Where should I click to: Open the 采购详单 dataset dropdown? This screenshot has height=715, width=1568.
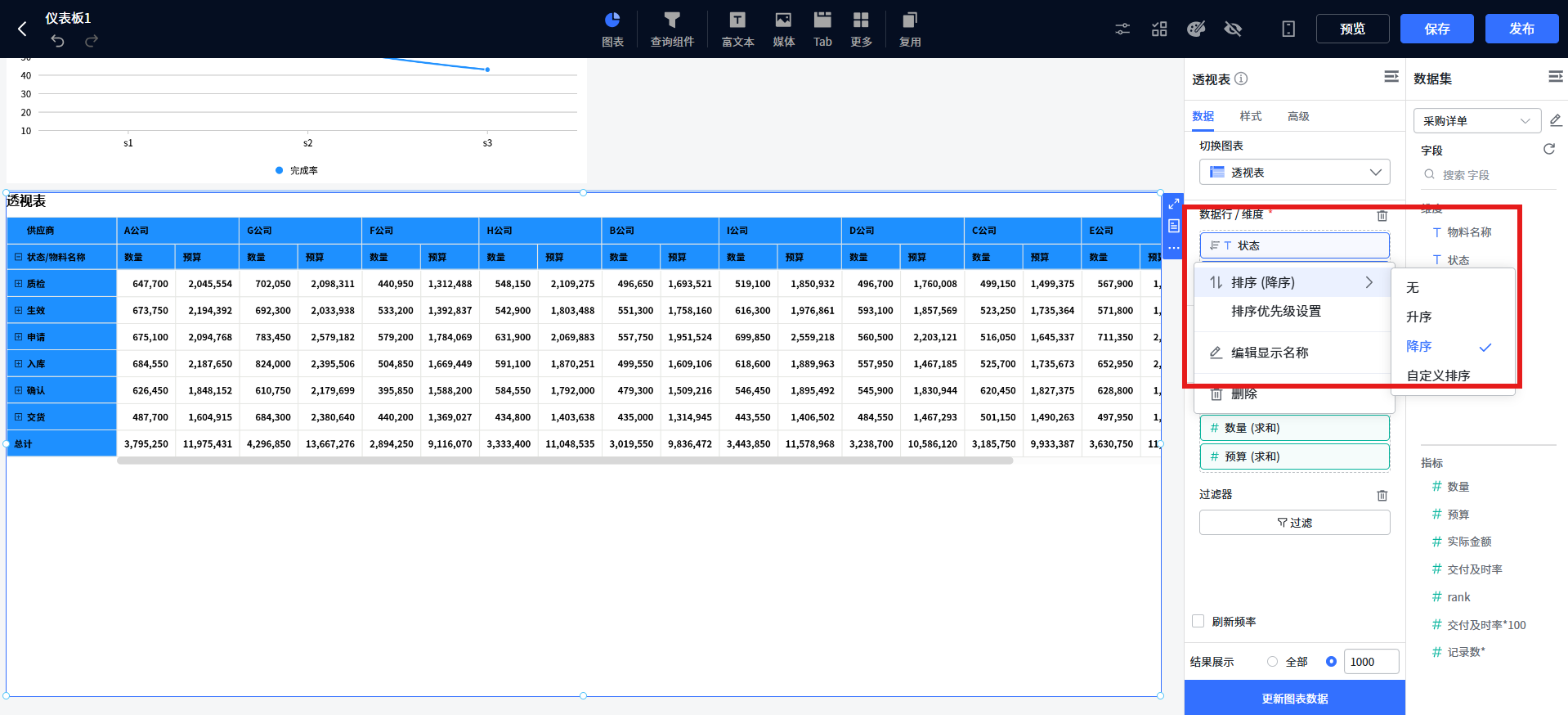click(x=1476, y=120)
